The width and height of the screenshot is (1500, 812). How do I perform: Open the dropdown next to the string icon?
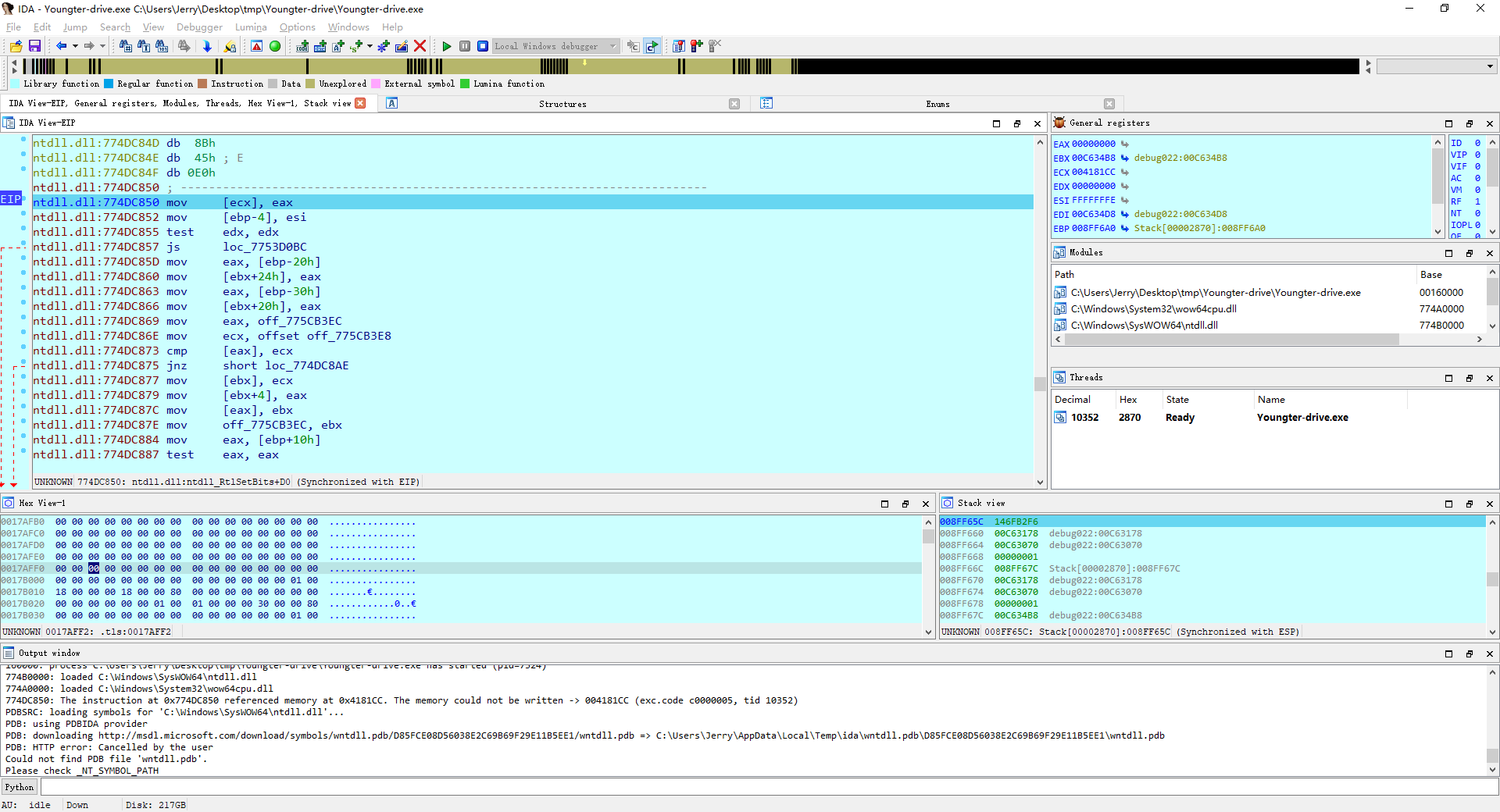370,47
